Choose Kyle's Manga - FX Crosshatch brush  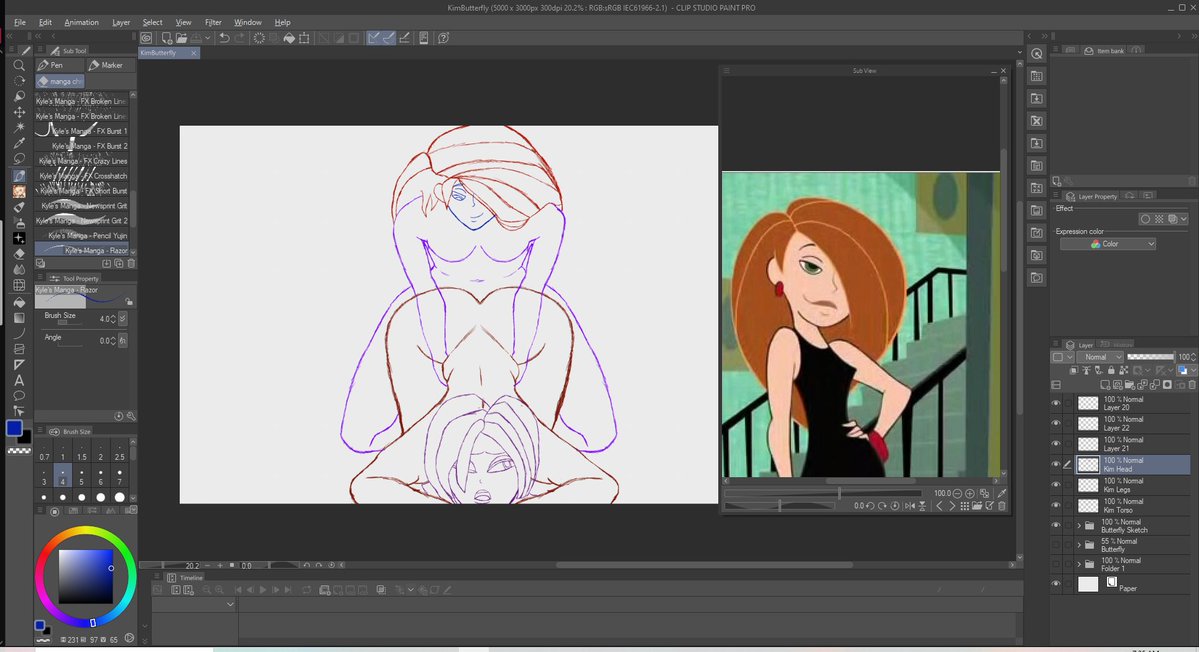click(82, 176)
